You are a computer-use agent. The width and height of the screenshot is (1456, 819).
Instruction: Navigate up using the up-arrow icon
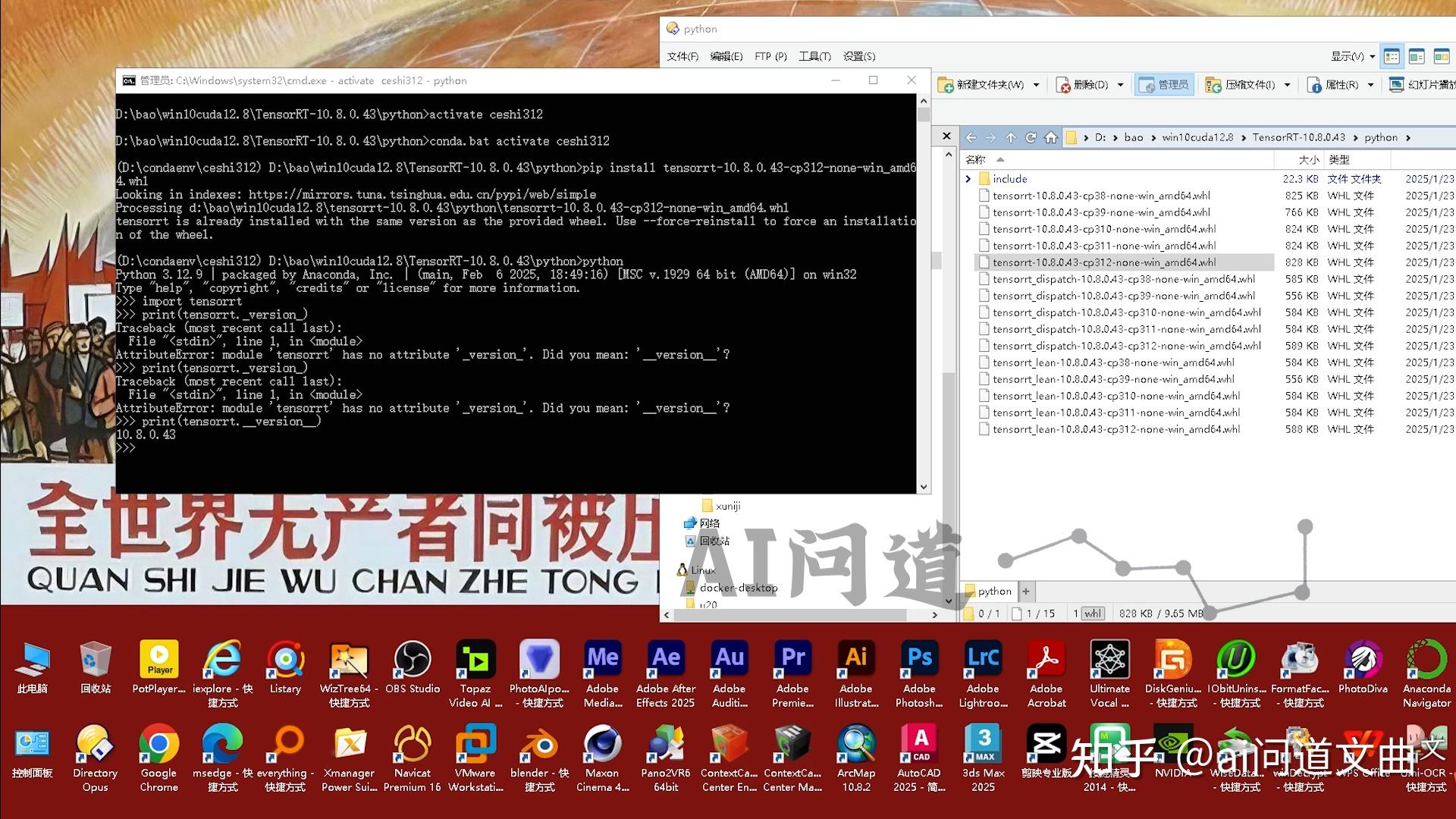1011,137
